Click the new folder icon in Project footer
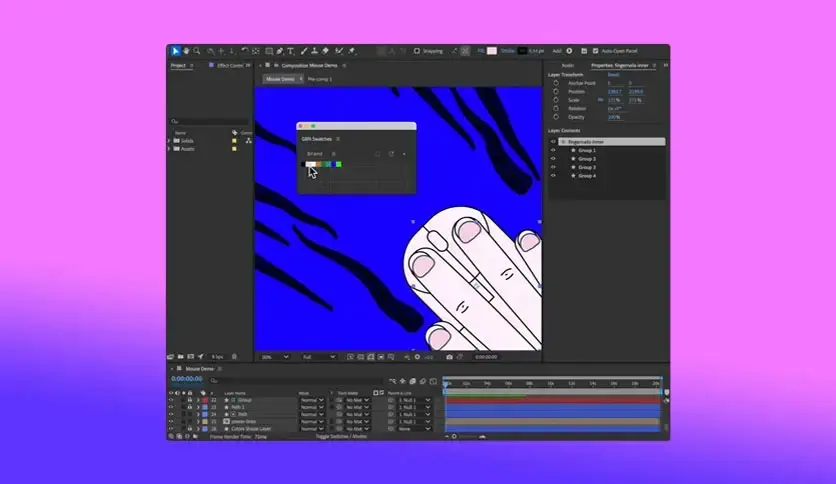This screenshot has height=484, width=836. point(181,357)
